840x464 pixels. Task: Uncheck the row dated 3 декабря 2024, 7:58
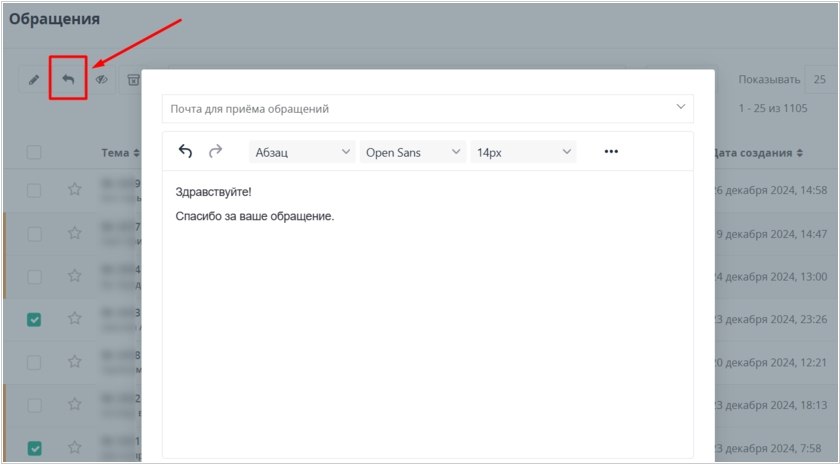click(x=34, y=448)
